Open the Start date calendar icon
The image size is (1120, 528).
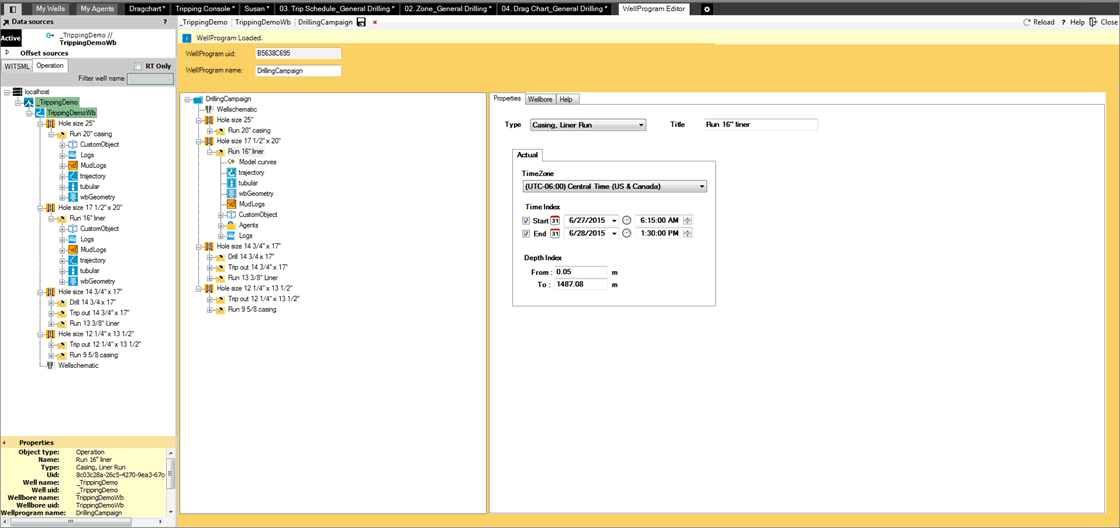pos(554,220)
